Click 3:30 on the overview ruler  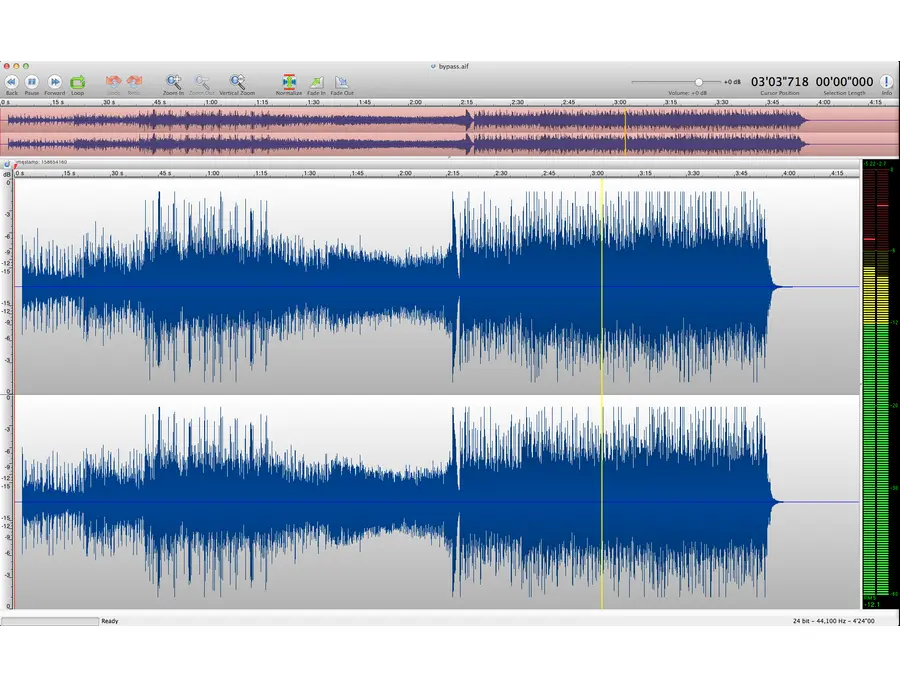[721, 102]
